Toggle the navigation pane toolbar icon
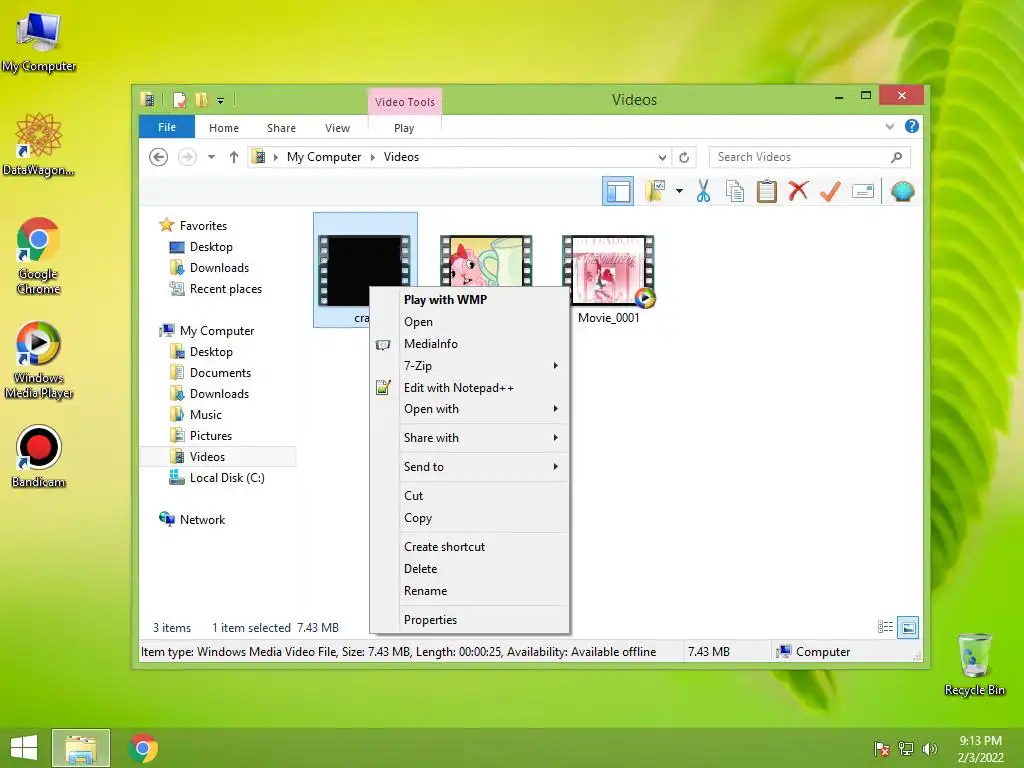Viewport: 1024px width, 768px height. [617, 191]
